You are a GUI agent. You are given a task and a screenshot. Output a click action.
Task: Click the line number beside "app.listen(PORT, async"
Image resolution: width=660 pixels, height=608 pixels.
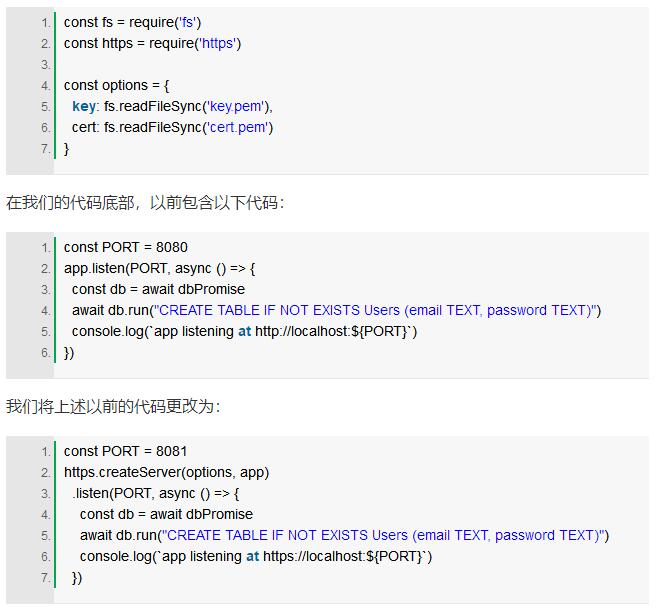coord(45,268)
